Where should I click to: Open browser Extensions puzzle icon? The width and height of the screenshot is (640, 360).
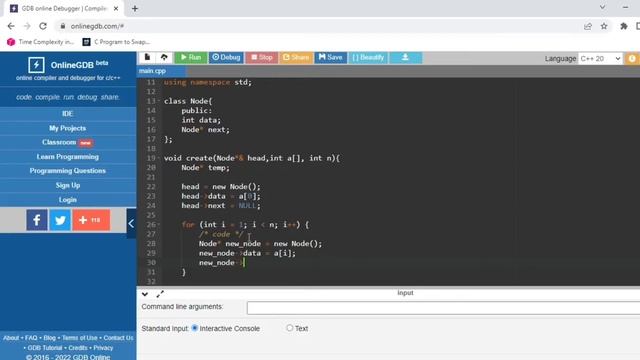[624, 26]
